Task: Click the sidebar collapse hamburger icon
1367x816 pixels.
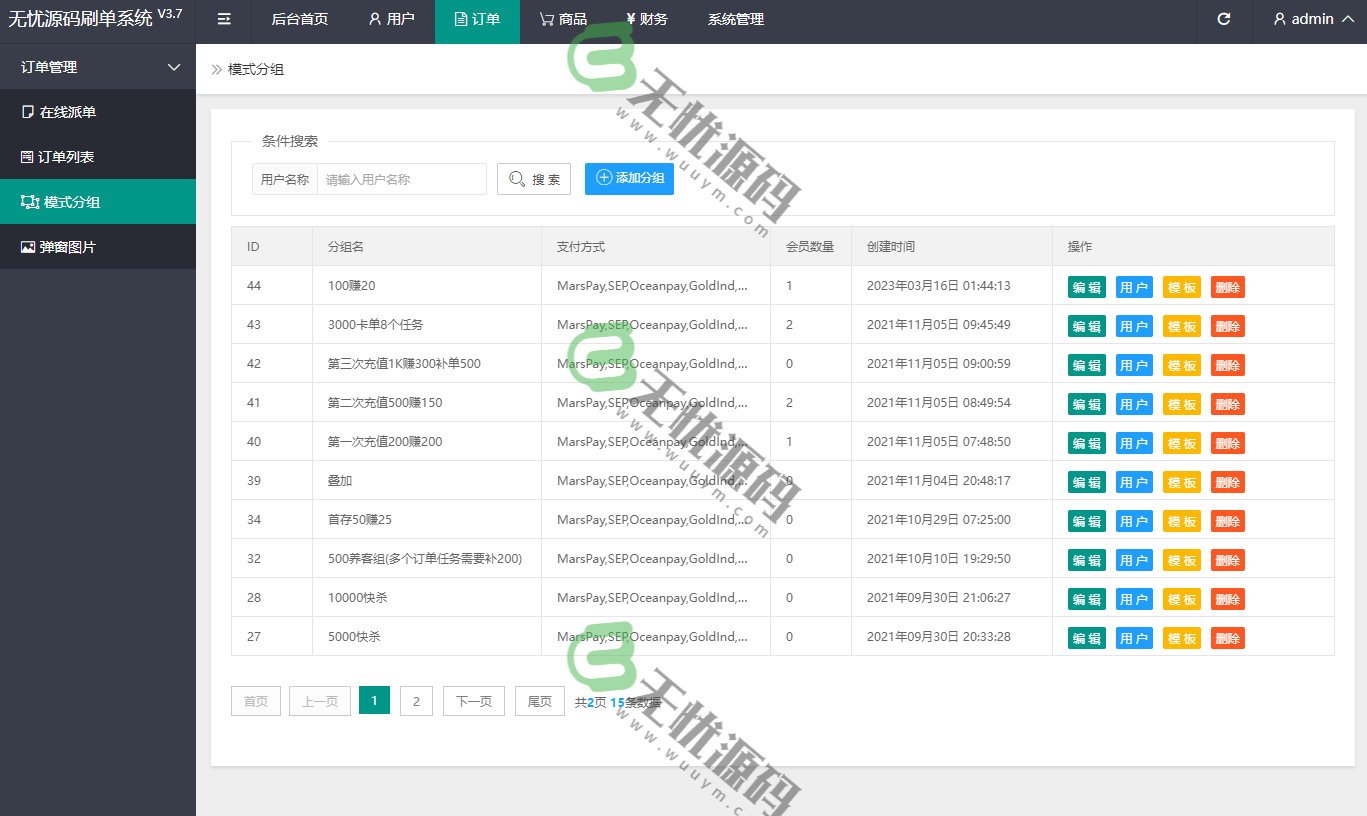Action: tap(222, 20)
